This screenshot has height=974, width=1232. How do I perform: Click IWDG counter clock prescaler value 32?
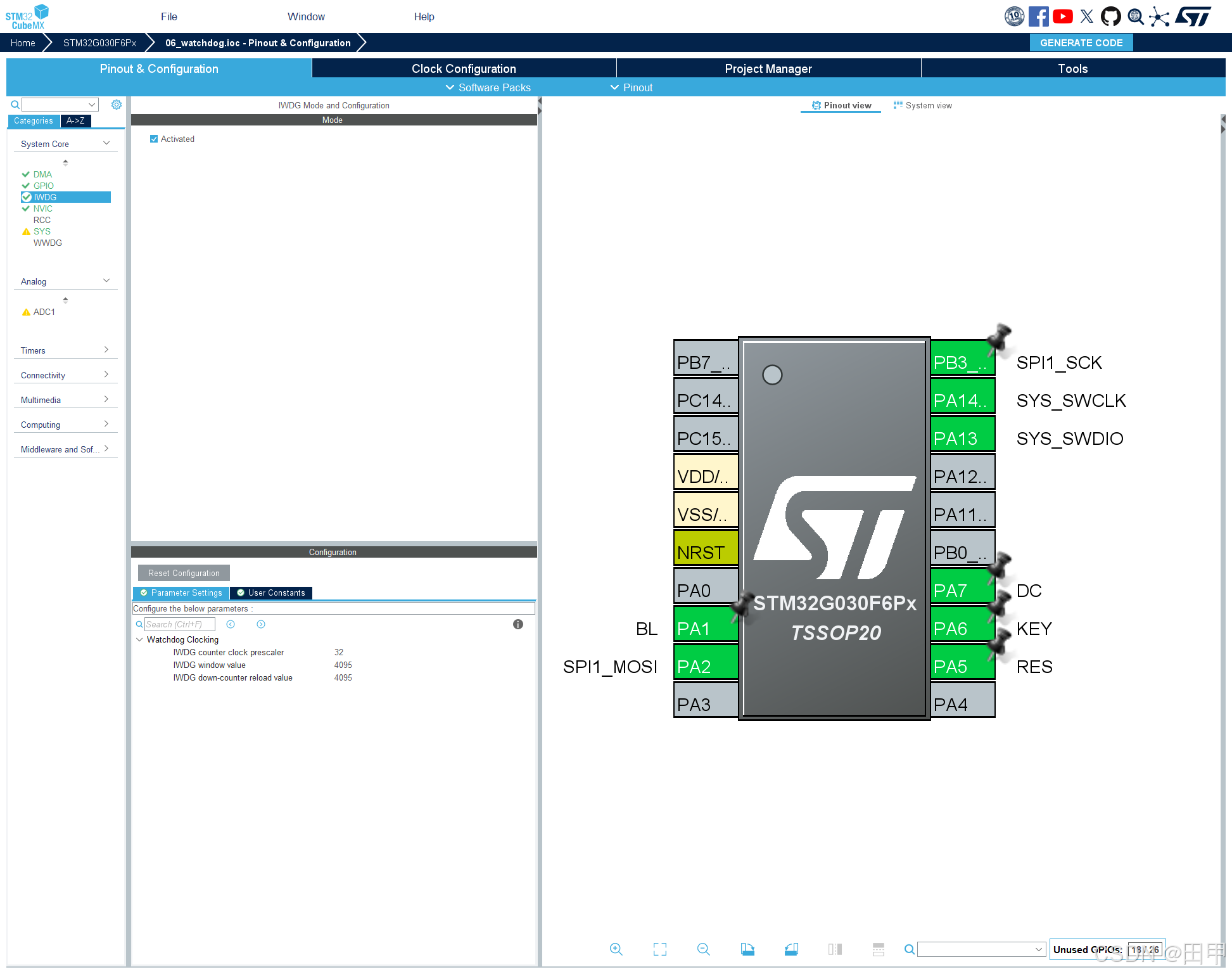pyautogui.click(x=339, y=652)
